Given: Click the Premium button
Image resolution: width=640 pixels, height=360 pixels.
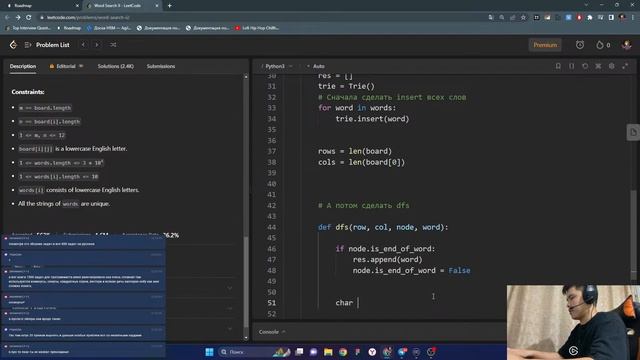Looking at the screenshot, I should [x=545, y=45].
